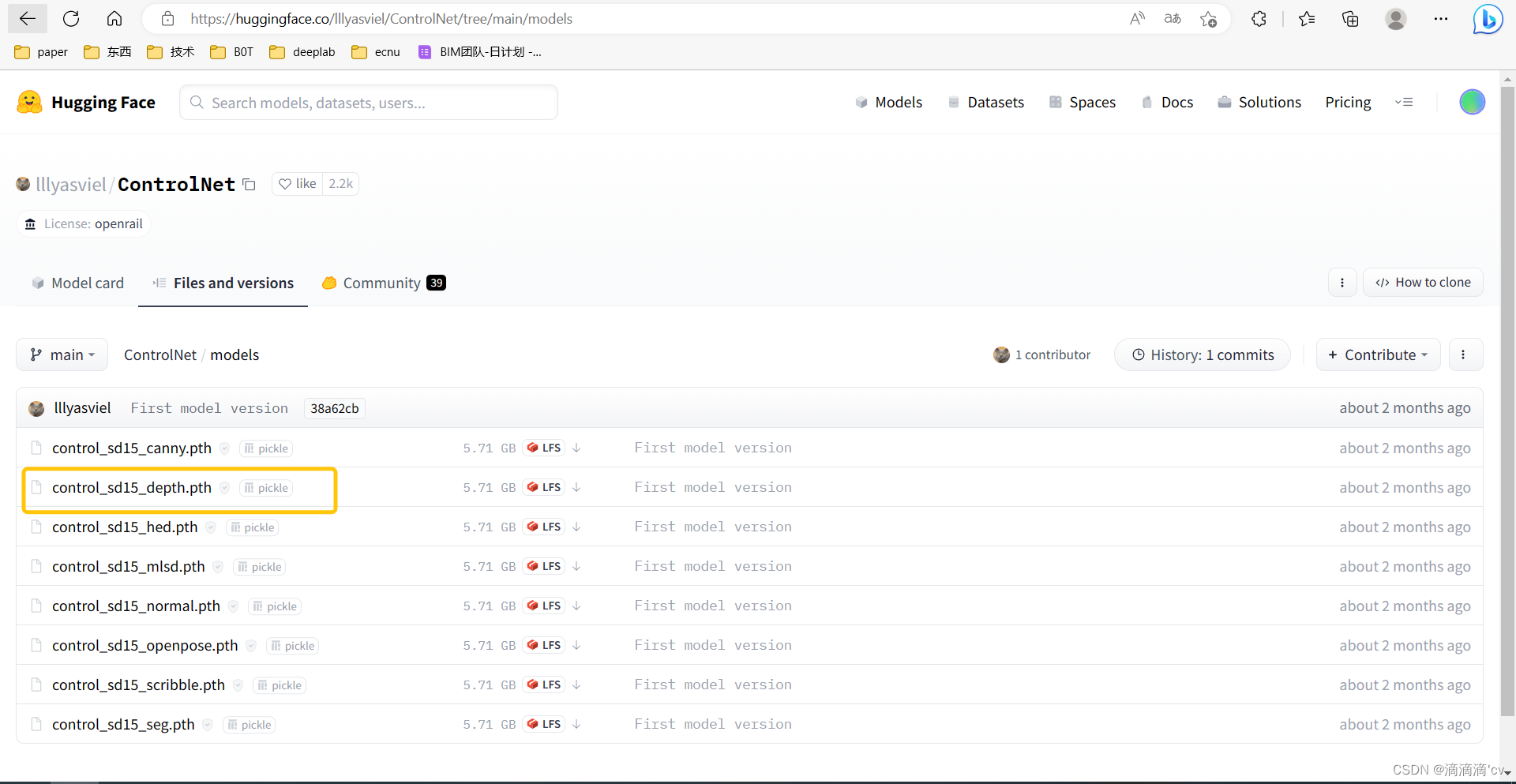Viewport: 1516px width, 784px height.
Task: Open the lllyasviel author profile link in the title
Action: pos(71,184)
